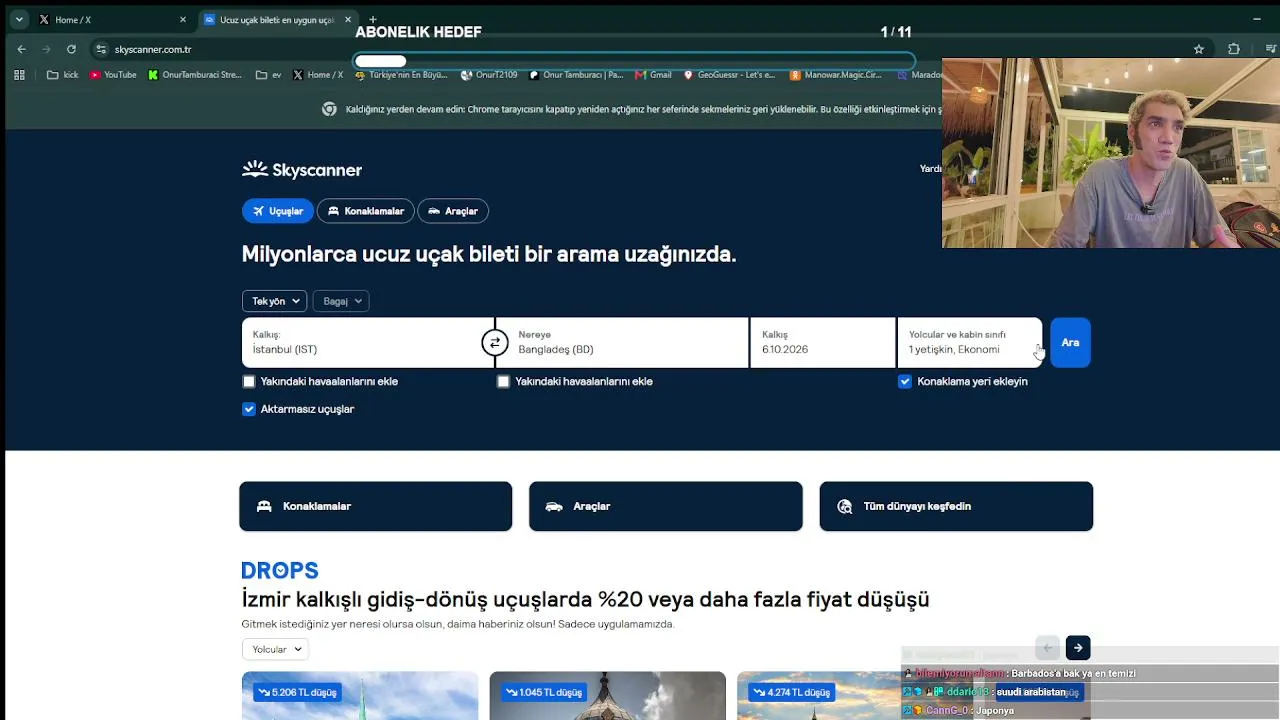
Task: Open the Yolcular dropdown under Drops
Action: pos(276,649)
